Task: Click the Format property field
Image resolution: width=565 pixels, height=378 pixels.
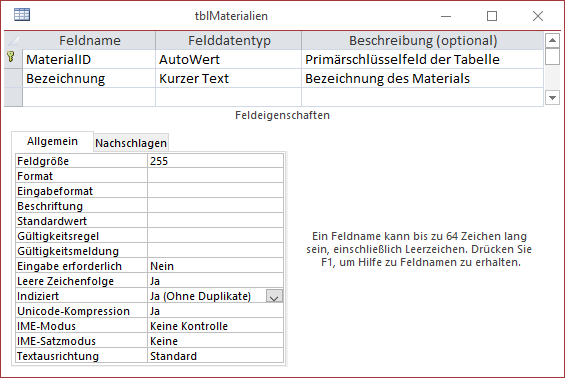Action: coord(215,176)
